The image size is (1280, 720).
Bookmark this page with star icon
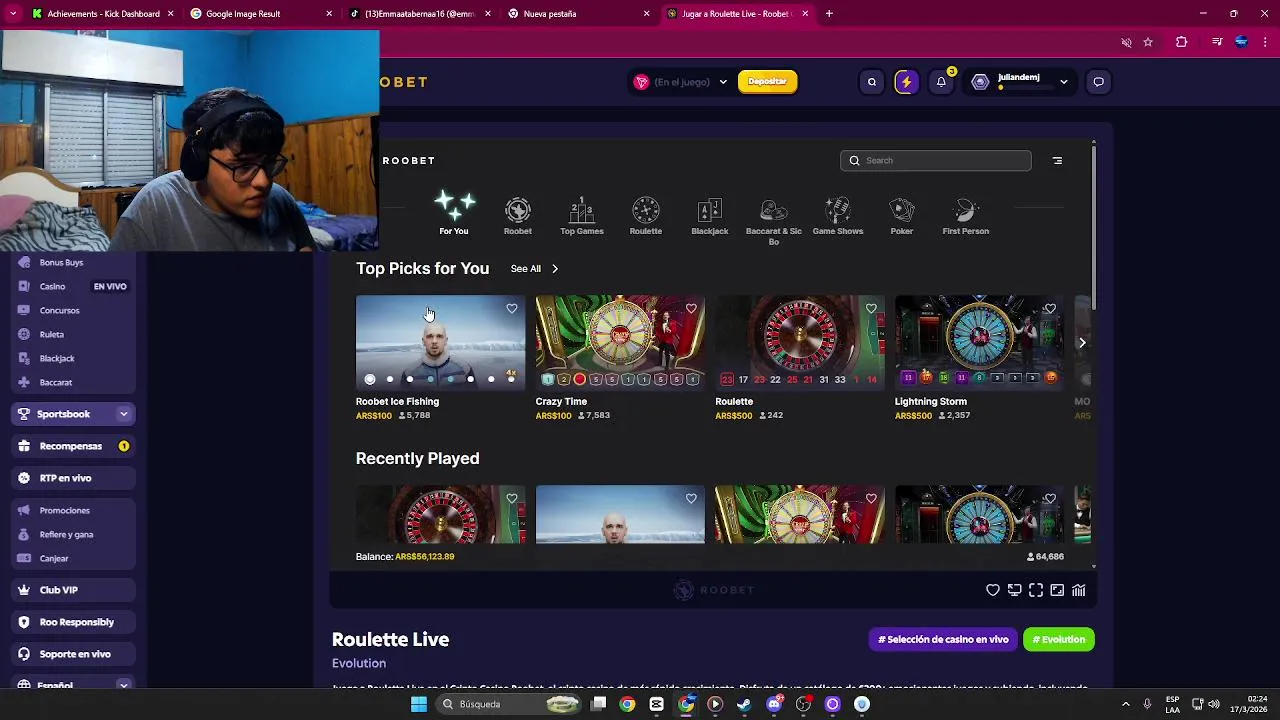point(1148,42)
